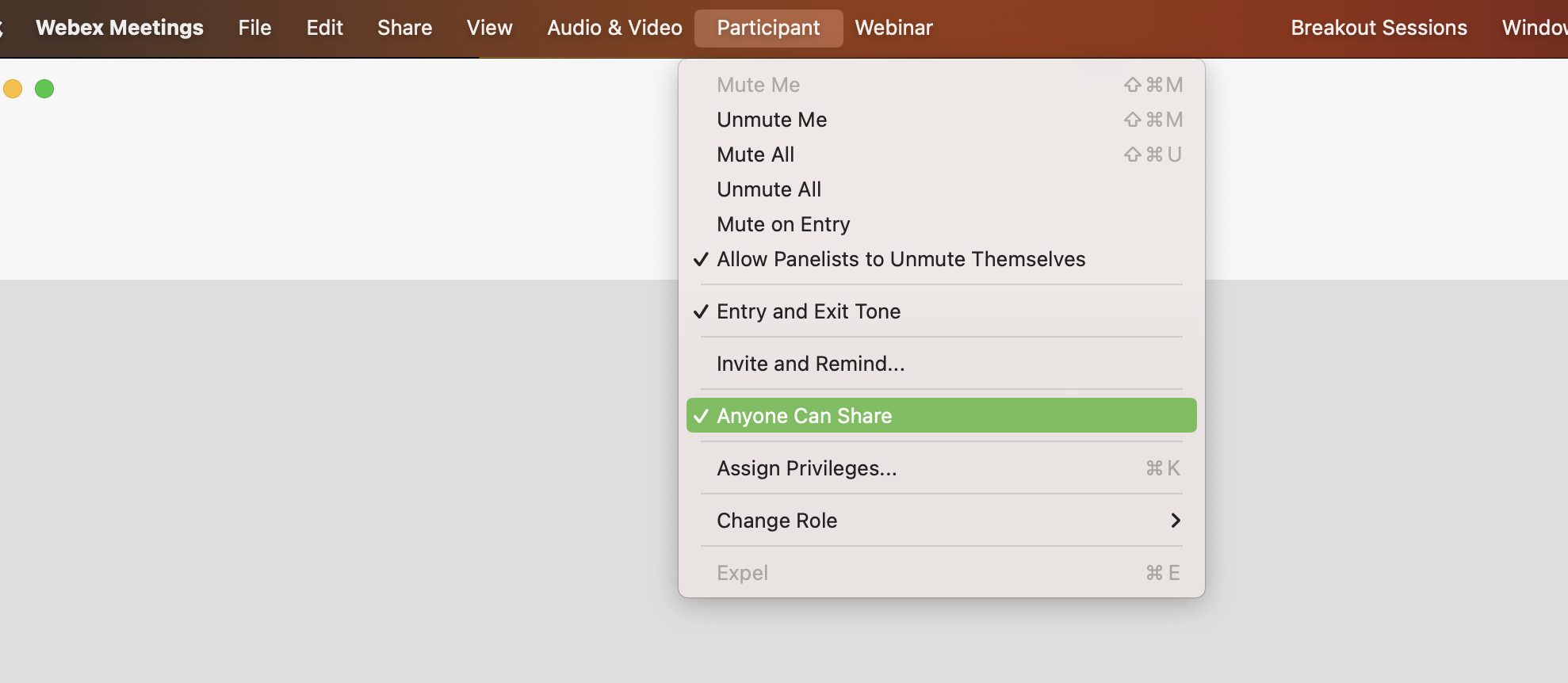Open the View menu
Image resolution: width=1568 pixels, height=683 pixels.
tap(490, 28)
